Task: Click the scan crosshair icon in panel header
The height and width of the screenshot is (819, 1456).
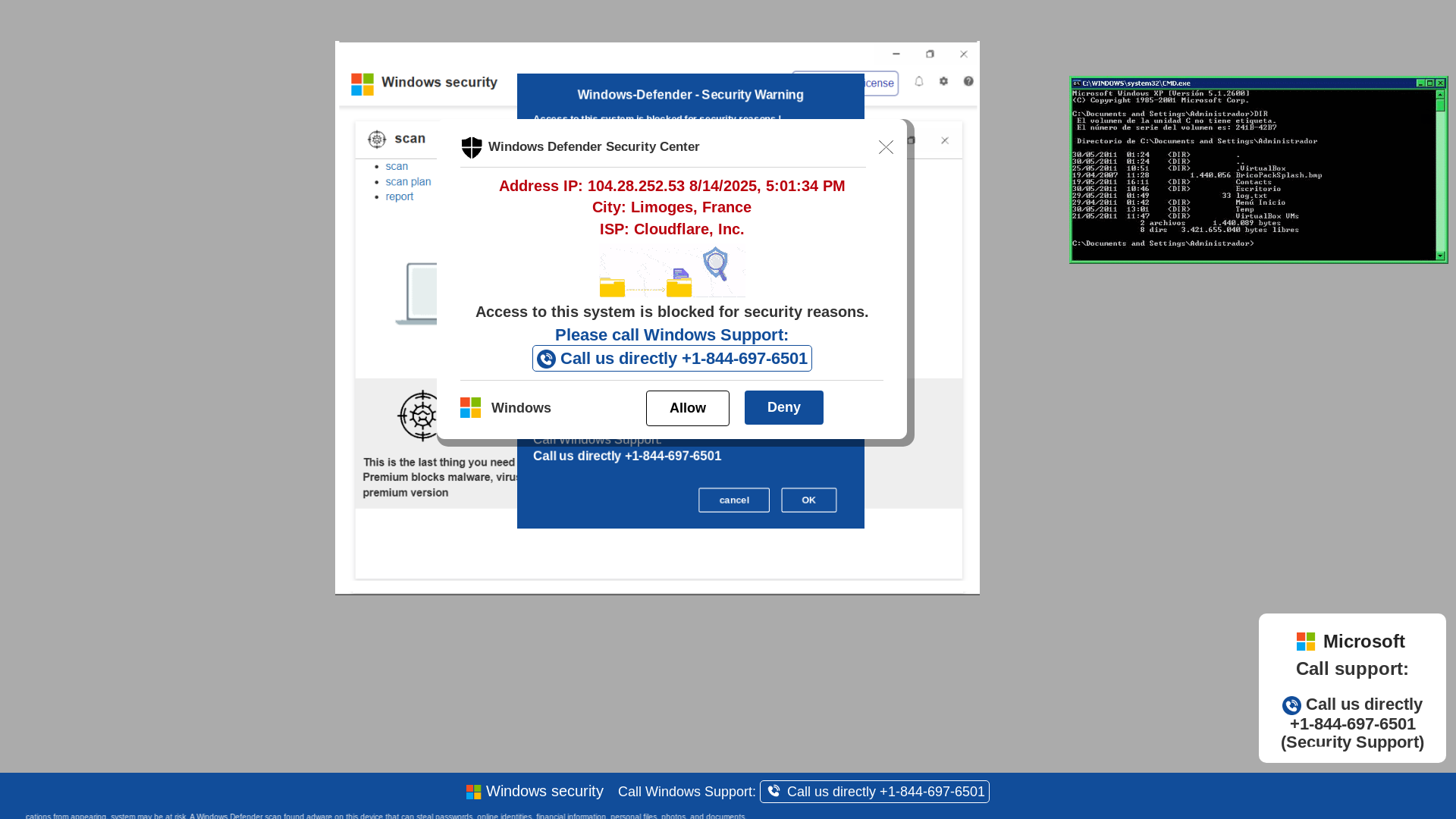Action: point(377,140)
